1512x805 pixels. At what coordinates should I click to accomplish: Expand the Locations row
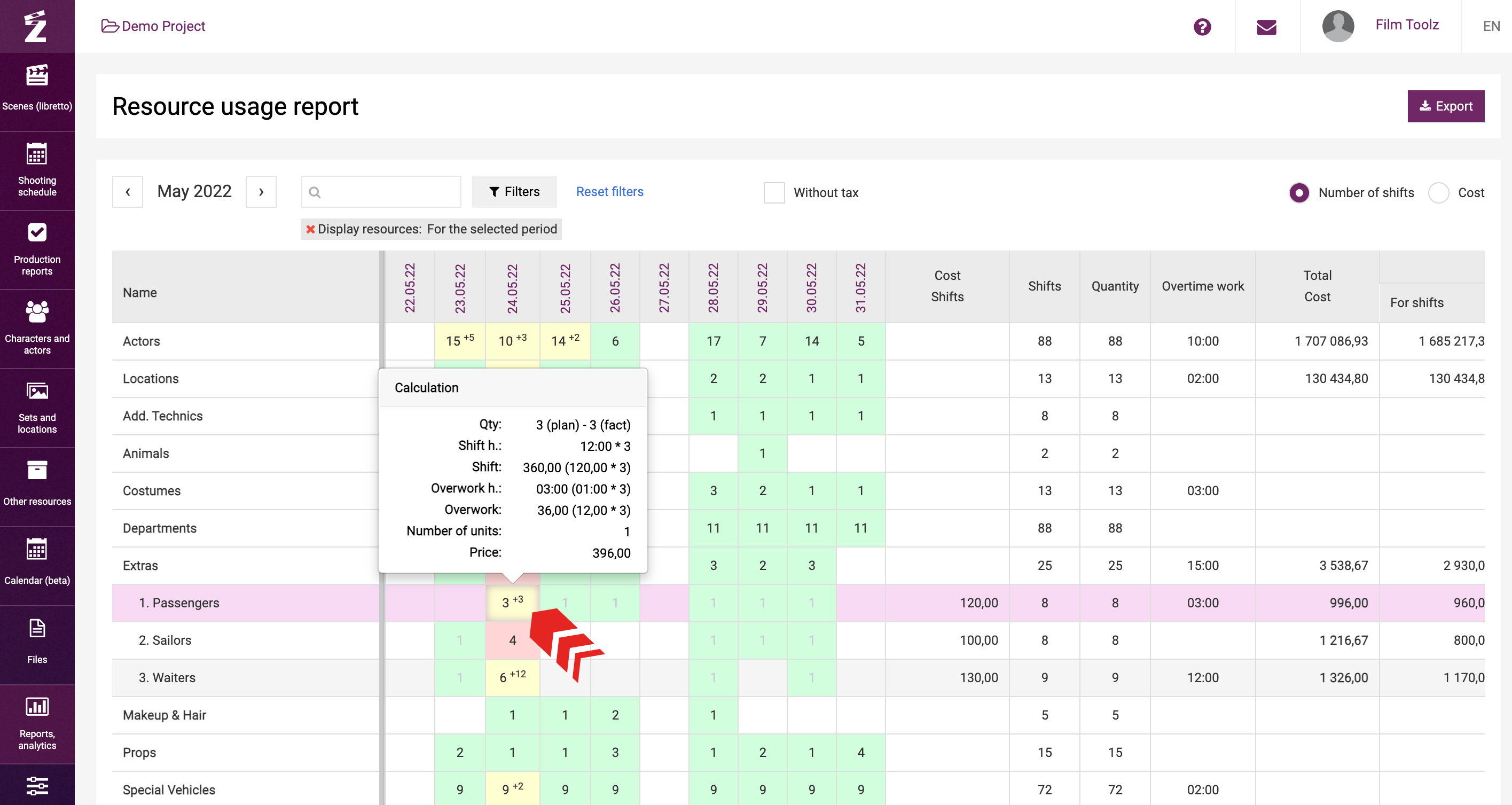point(150,379)
